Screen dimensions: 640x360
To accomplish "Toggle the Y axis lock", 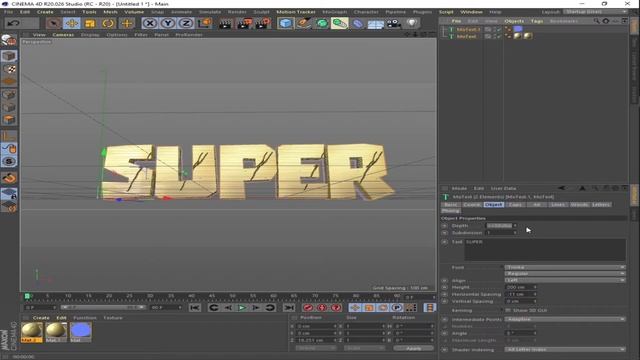I will [x=168, y=23].
